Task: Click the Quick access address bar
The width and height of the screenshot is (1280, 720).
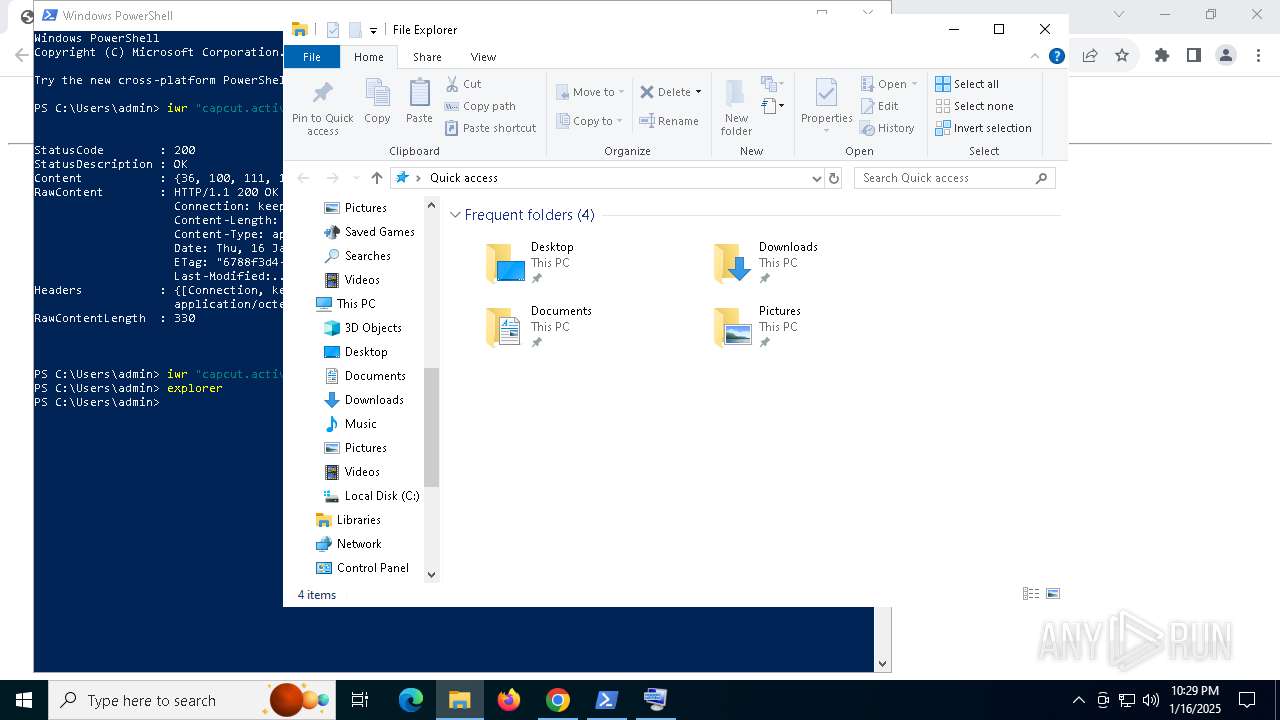Action: [607, 178]
